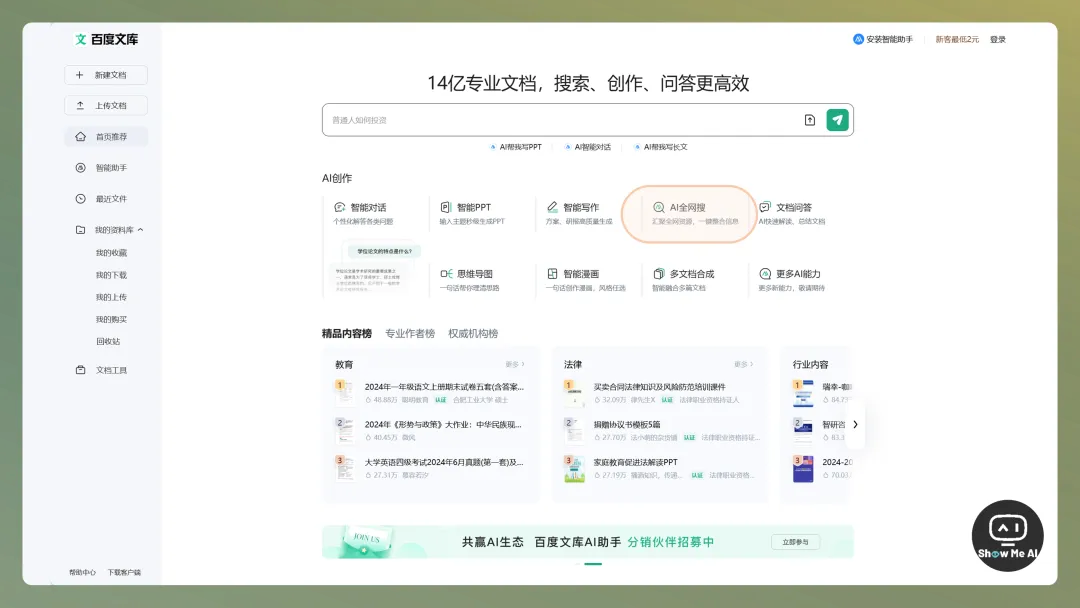
Task: Open 买卖合同法律知识及风险防范培训课件
Action: point(659,387)
